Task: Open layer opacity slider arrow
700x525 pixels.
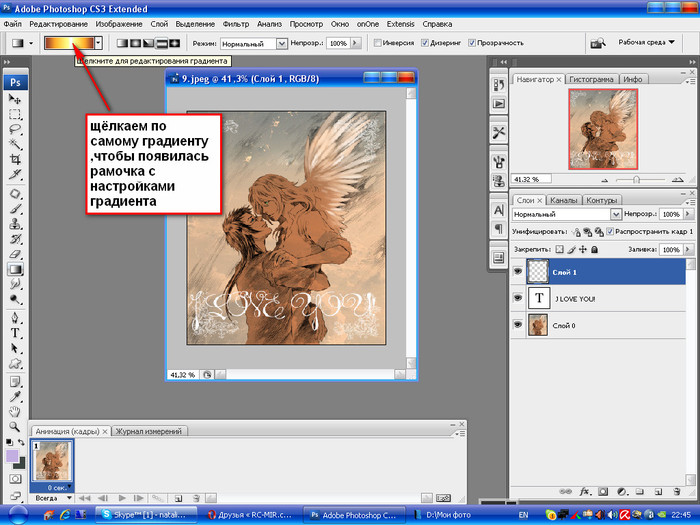Action: click(x=688, y=214)
